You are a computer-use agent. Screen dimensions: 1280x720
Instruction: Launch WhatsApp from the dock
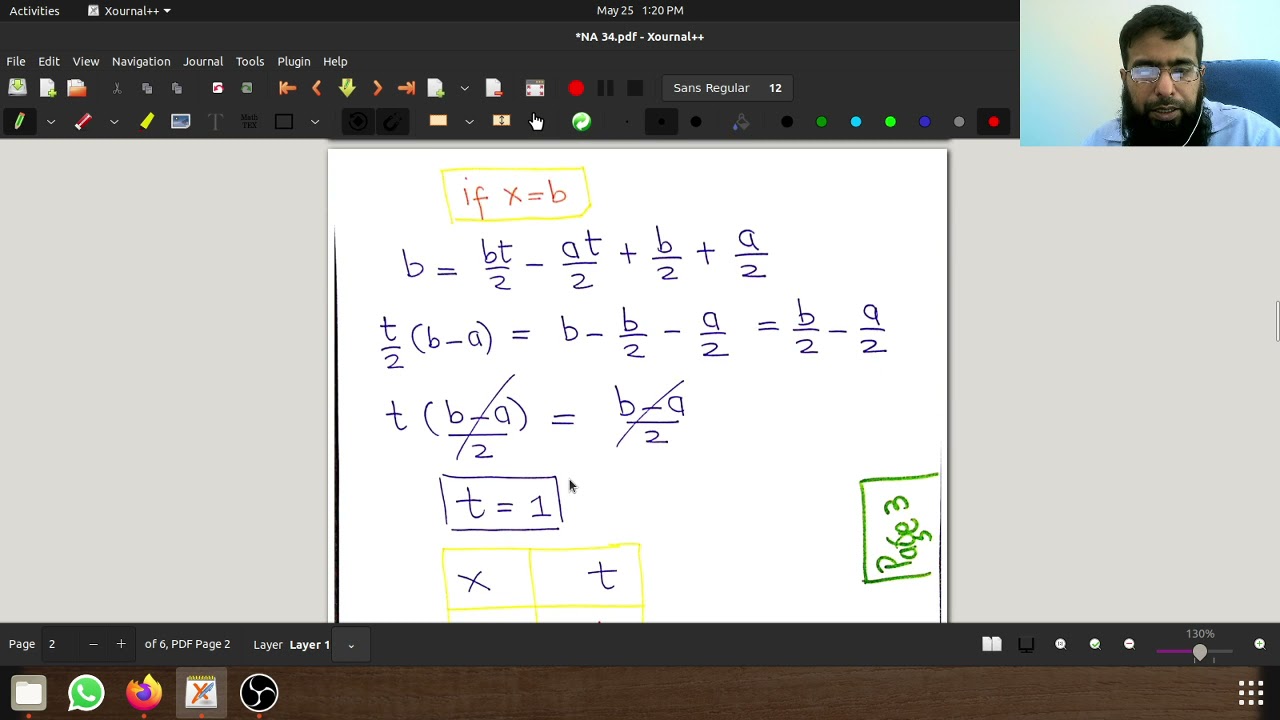point(86,693)
